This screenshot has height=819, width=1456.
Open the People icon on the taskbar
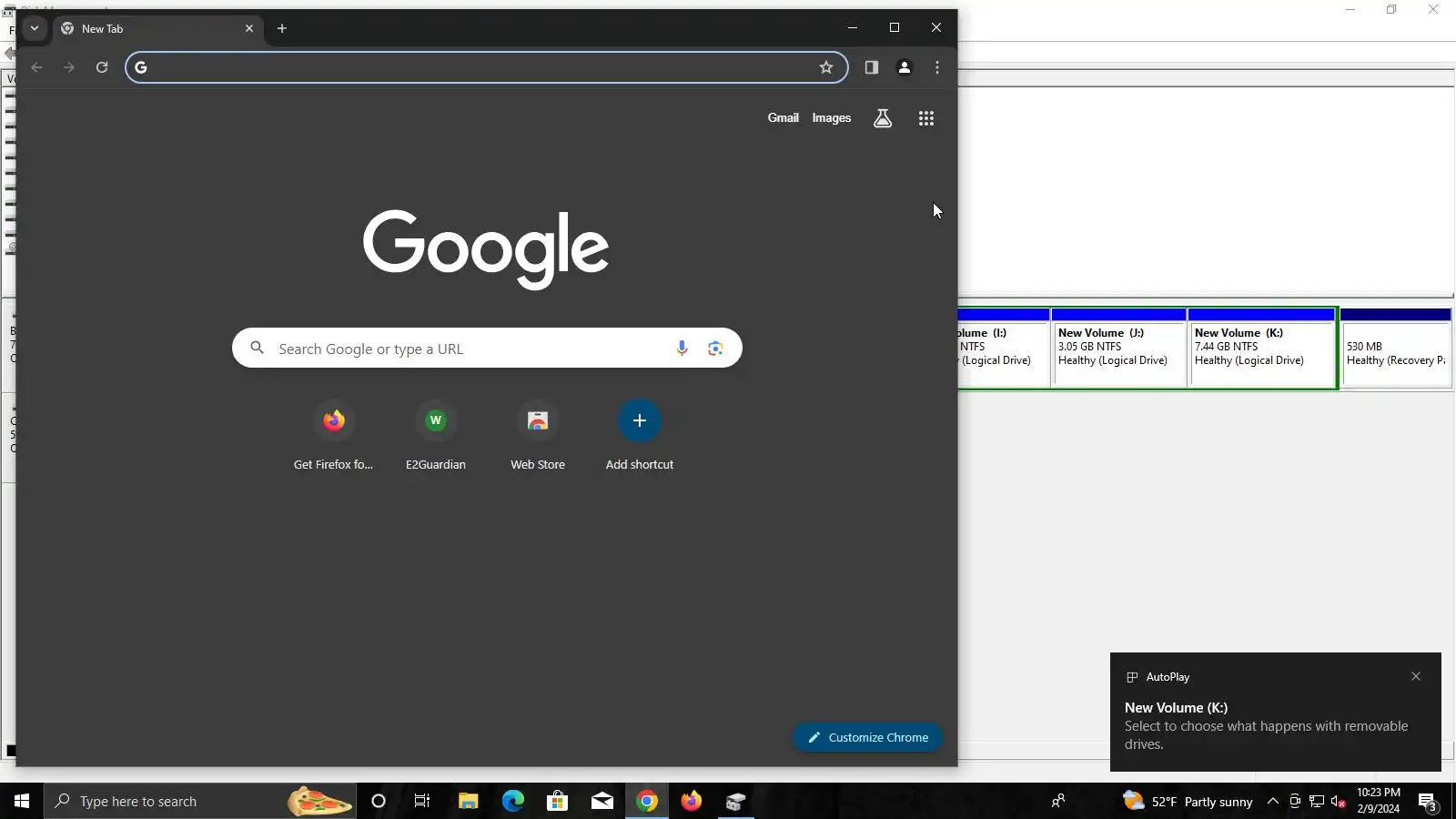(1058, 801)
